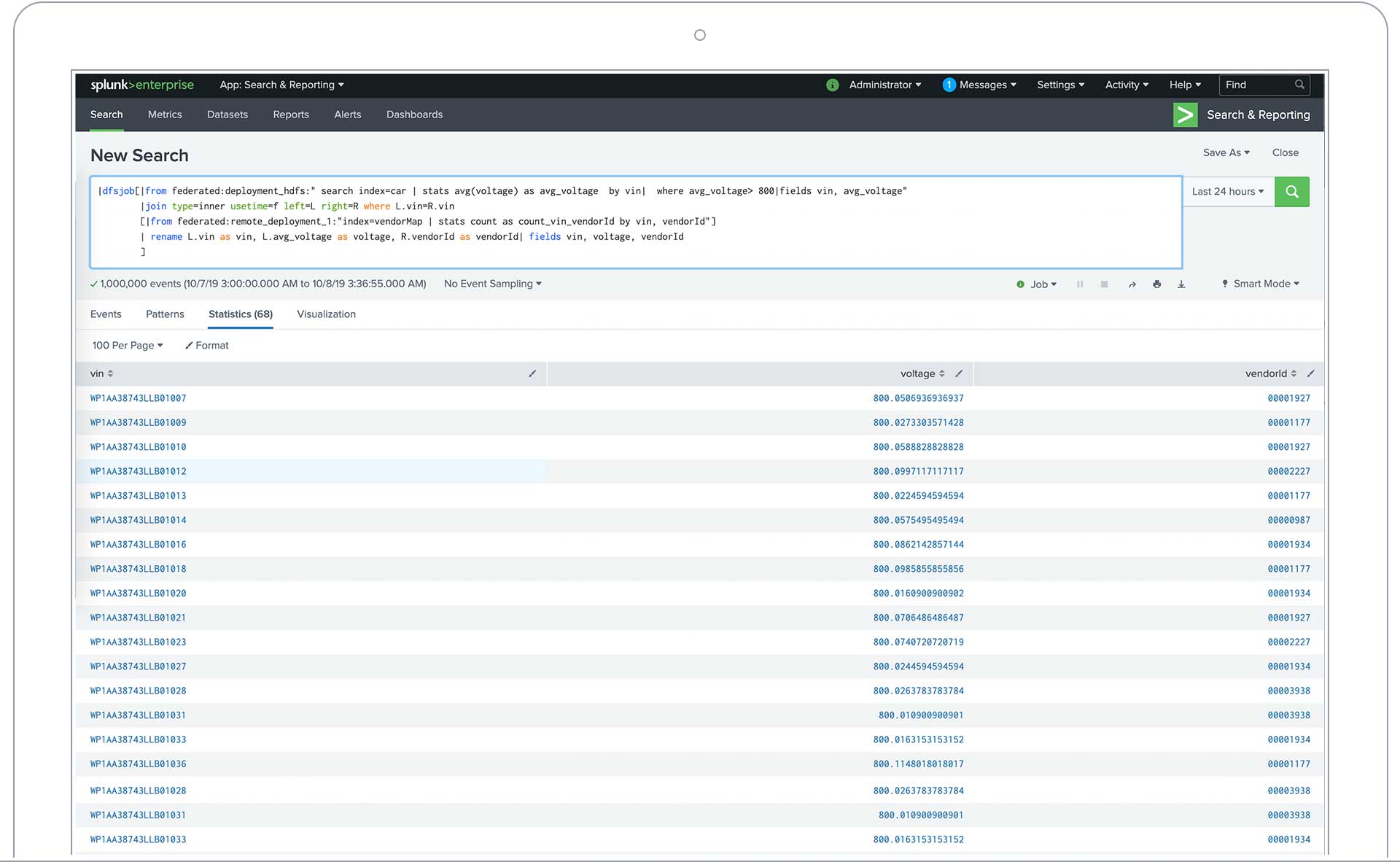Viewport: 1400px width, 862px height.
Task: Click voltage 800.0506936936937
Action: point(918,398)
